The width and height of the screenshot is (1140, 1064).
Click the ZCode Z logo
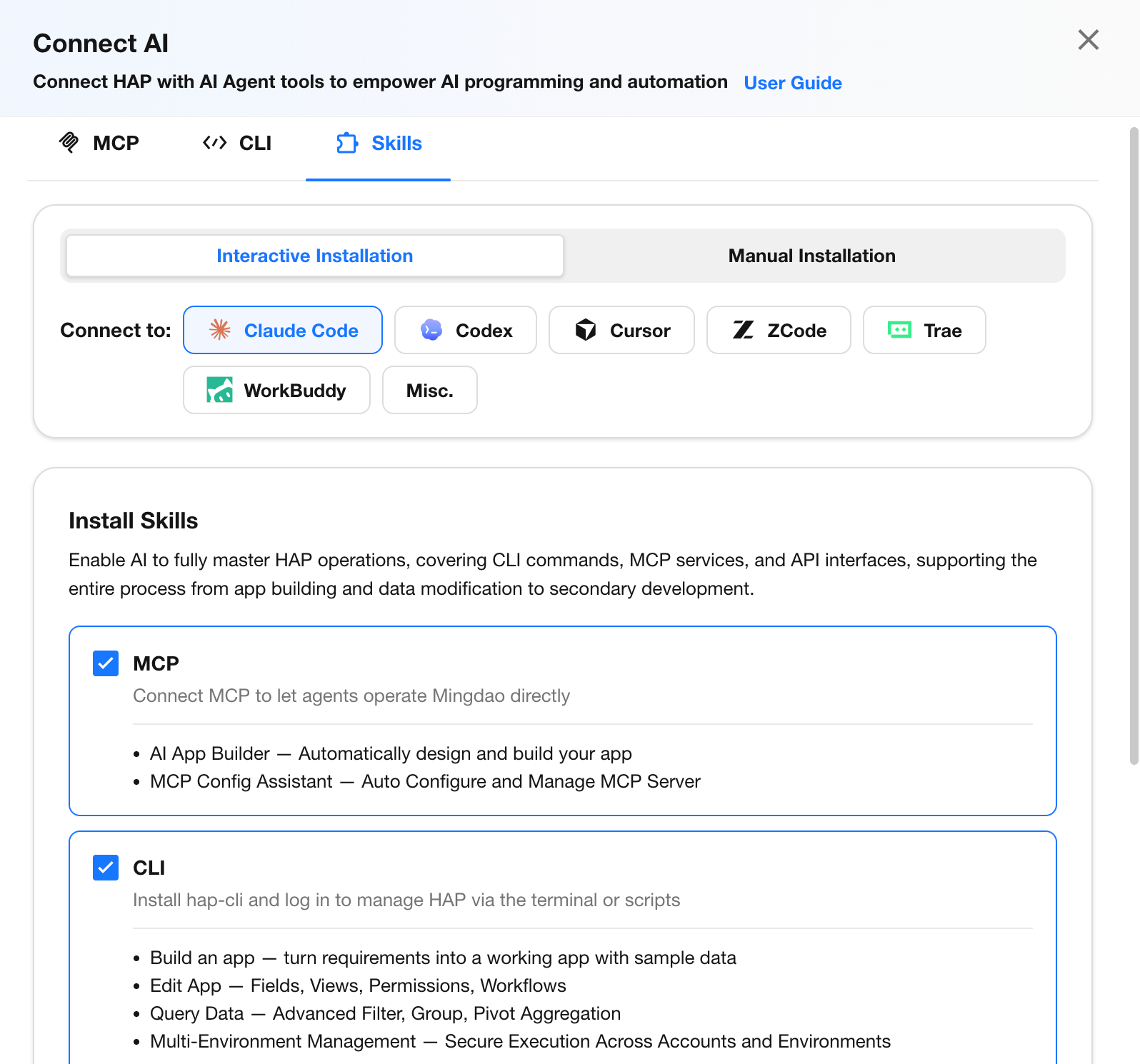tap(744, 330)
